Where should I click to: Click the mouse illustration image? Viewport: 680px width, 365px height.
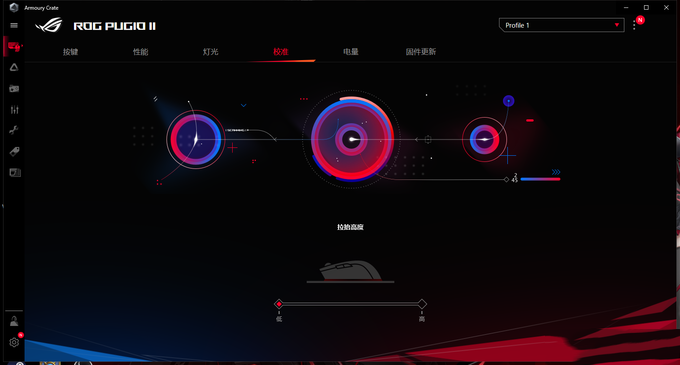click(x=350, y=271)
